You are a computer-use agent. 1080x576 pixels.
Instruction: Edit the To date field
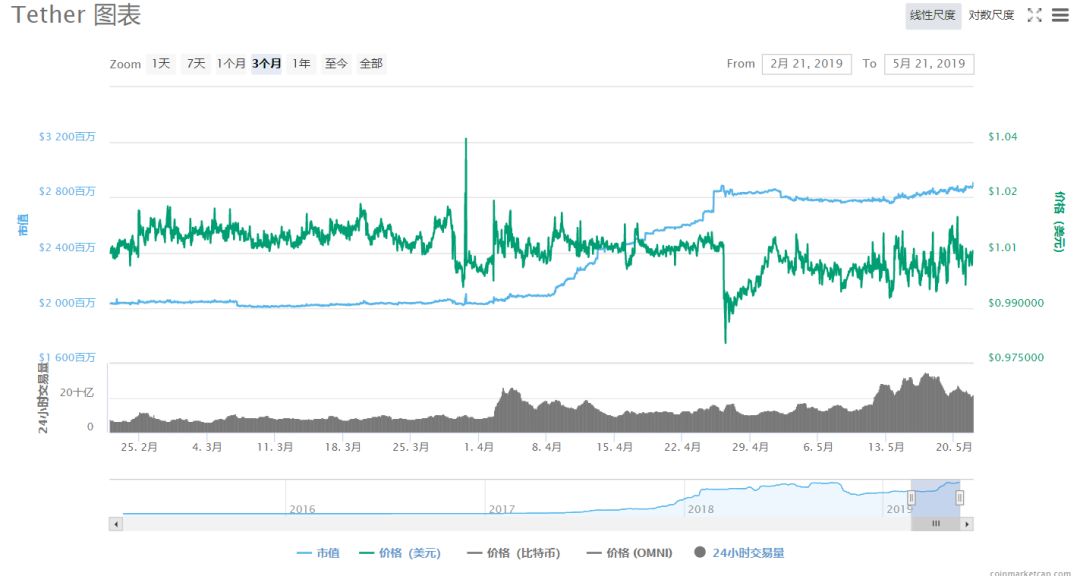pos(928,63)
